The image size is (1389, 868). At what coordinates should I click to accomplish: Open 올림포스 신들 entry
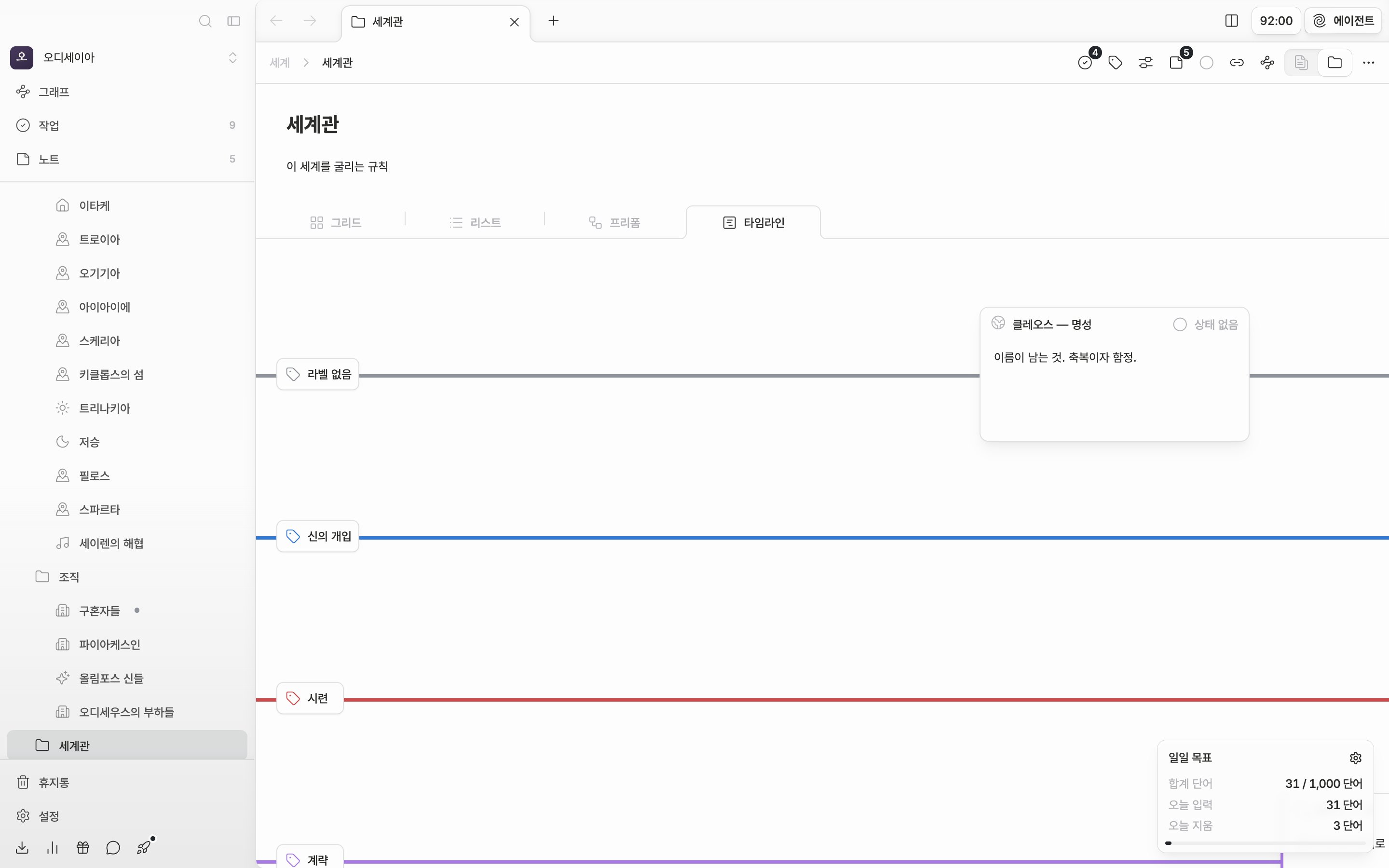127,678
